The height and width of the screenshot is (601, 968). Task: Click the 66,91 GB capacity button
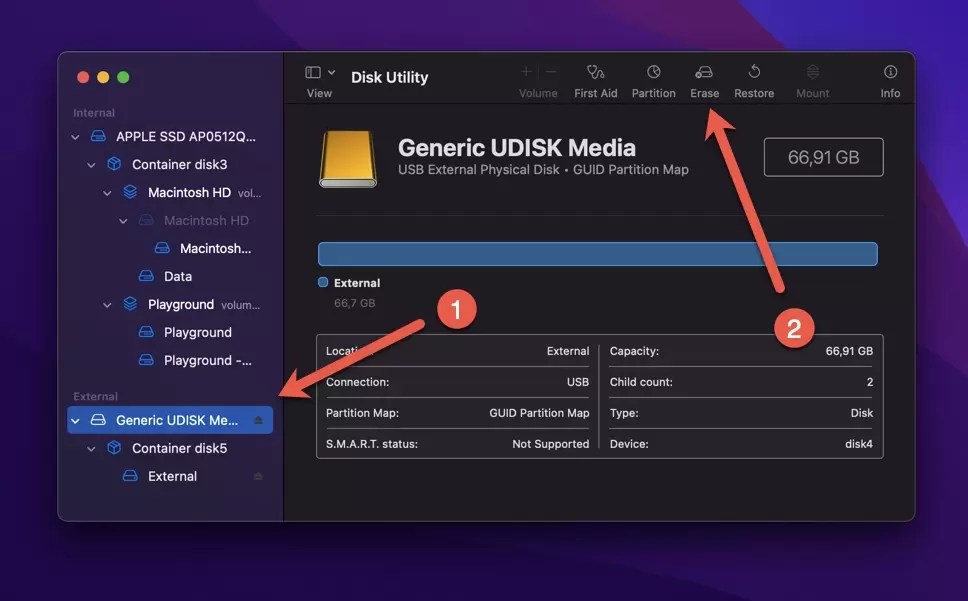pyautogui.click(x=823, y=157)
